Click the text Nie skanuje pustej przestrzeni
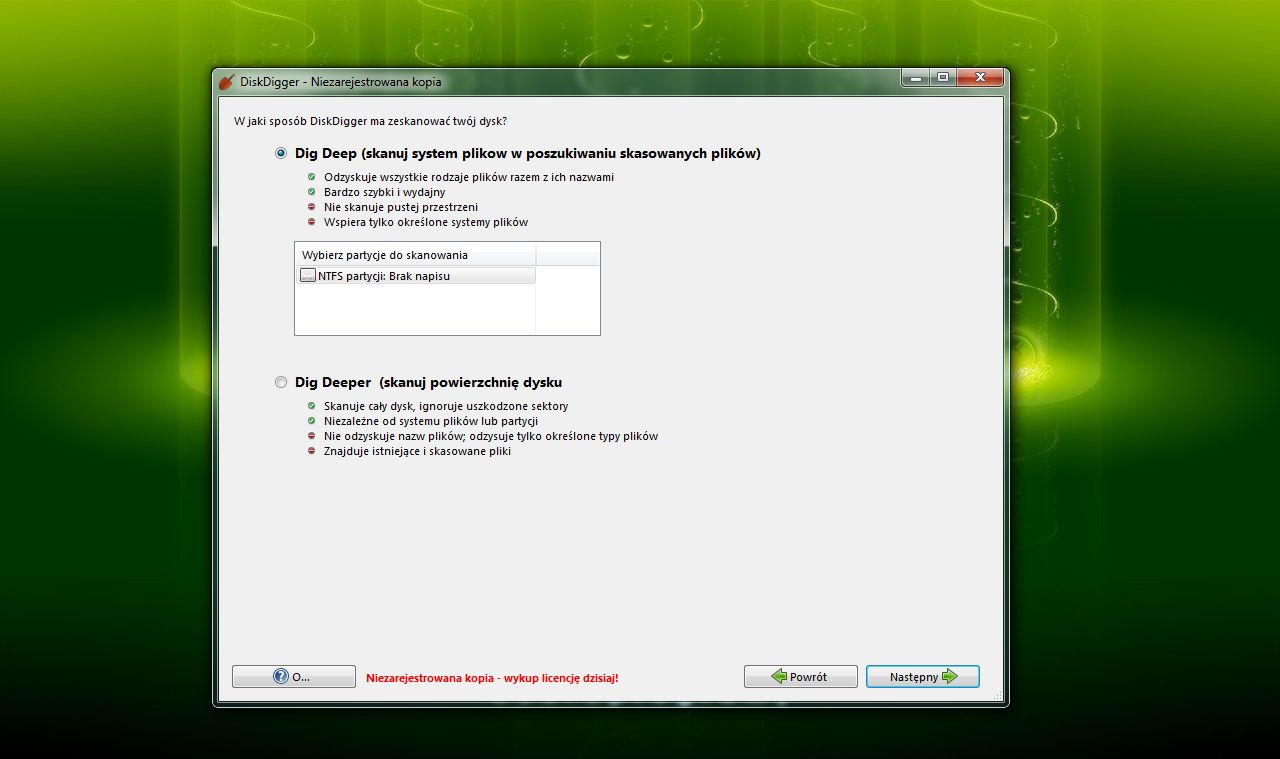The height and width of the screenshot is (759, 1280). click(401, 207)
